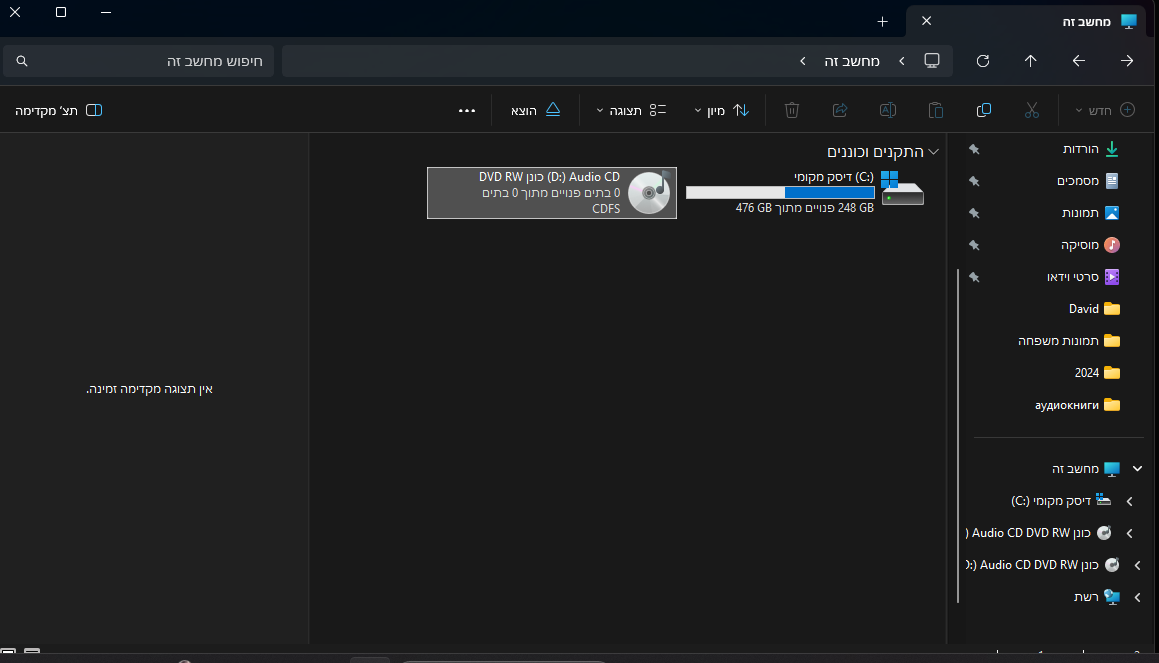Collapse the התקנים וכוננים group

tap(934, 152)
